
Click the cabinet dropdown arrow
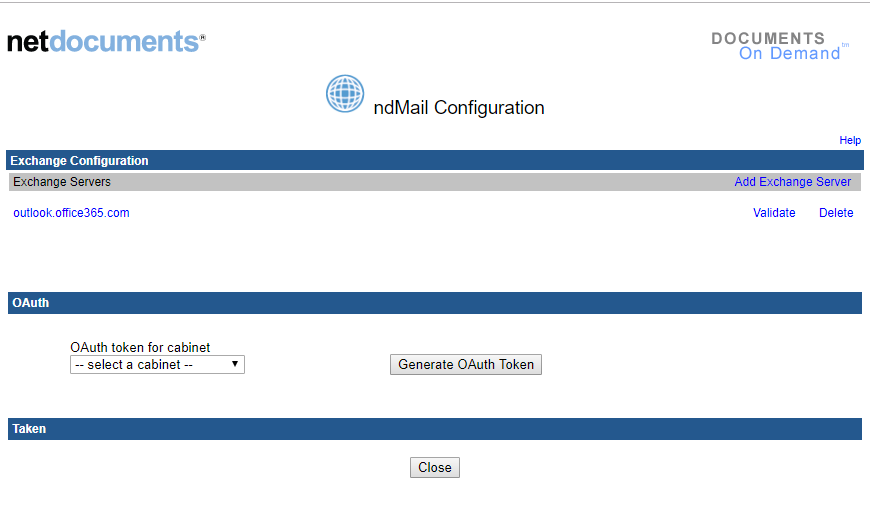click(235, 364)
